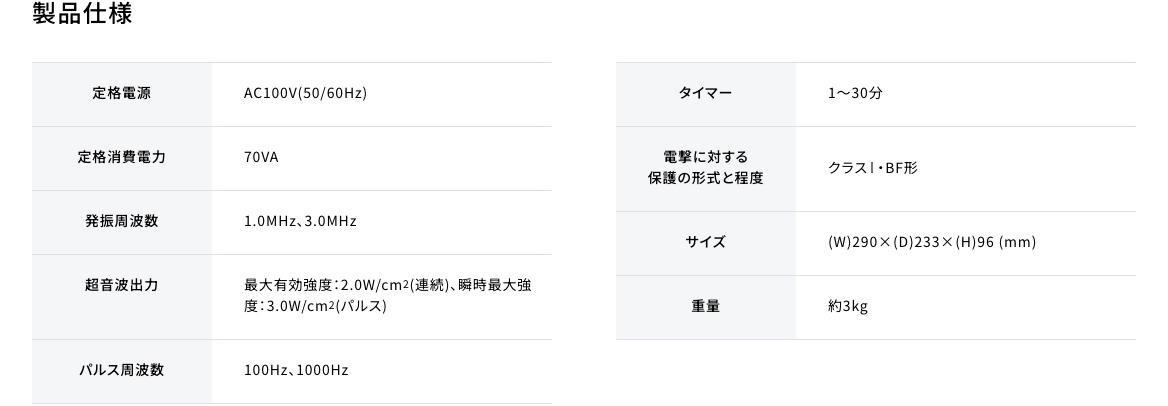Click the タイマー row label
The height and width of the screenshot is (406, 1168).
click(705, 94)
